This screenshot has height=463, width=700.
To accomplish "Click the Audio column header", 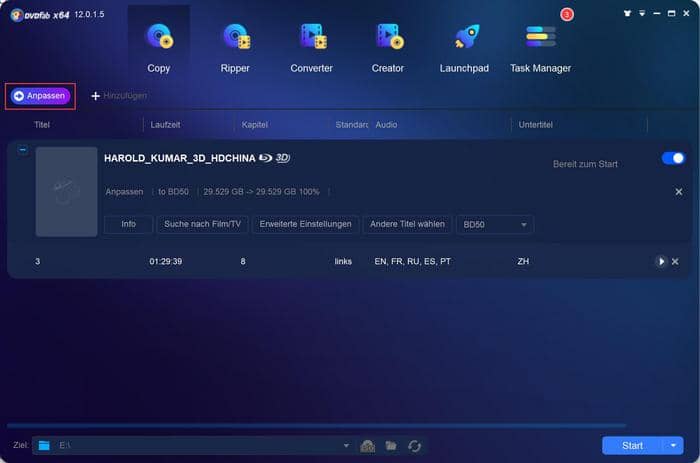I will tap(386, 125).
